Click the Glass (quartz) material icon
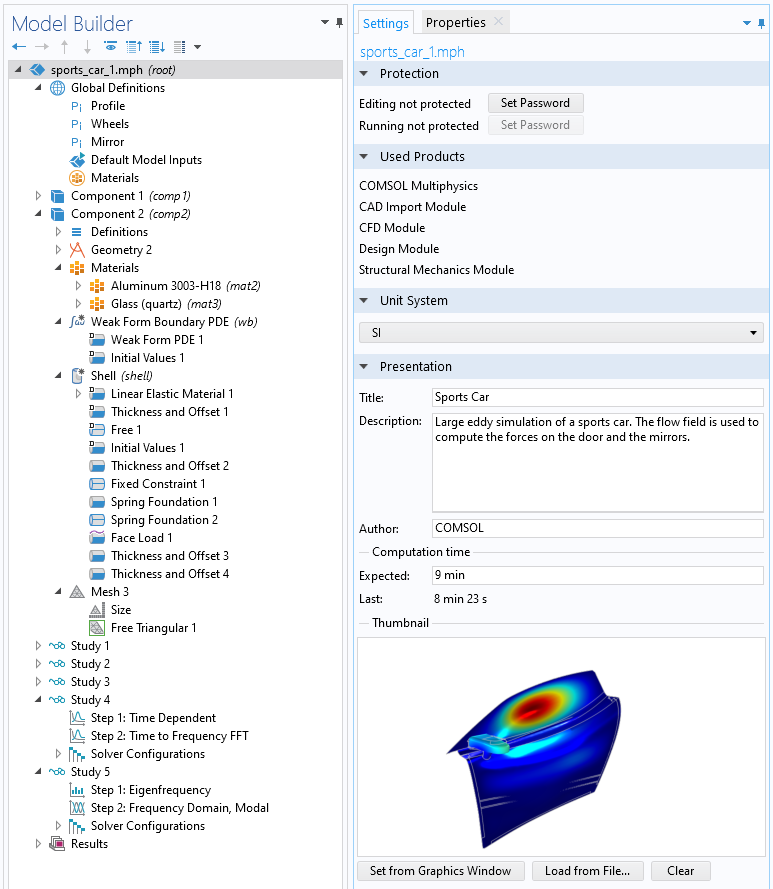 point(97,304)
